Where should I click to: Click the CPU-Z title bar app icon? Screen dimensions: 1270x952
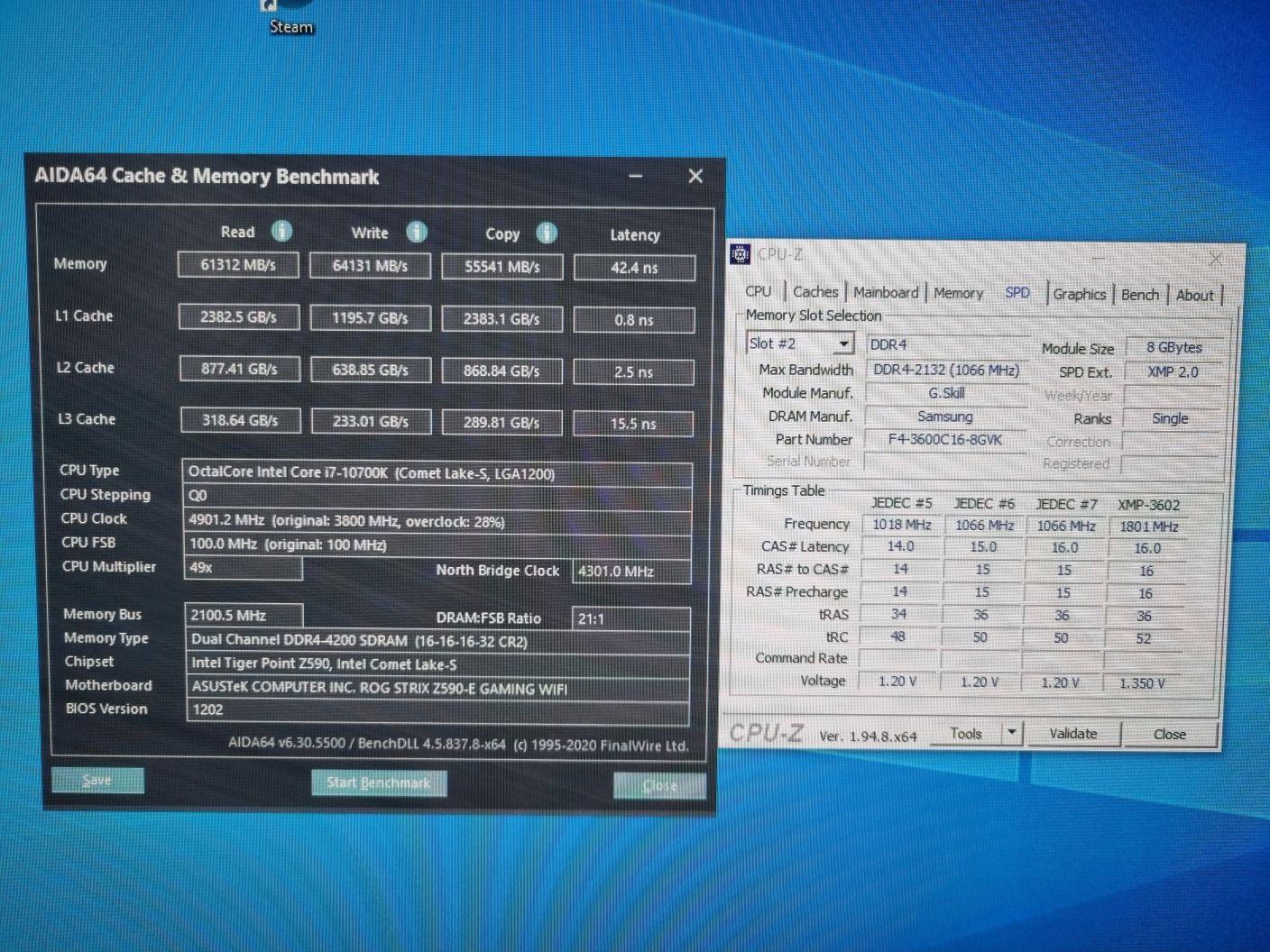point(741,255)
